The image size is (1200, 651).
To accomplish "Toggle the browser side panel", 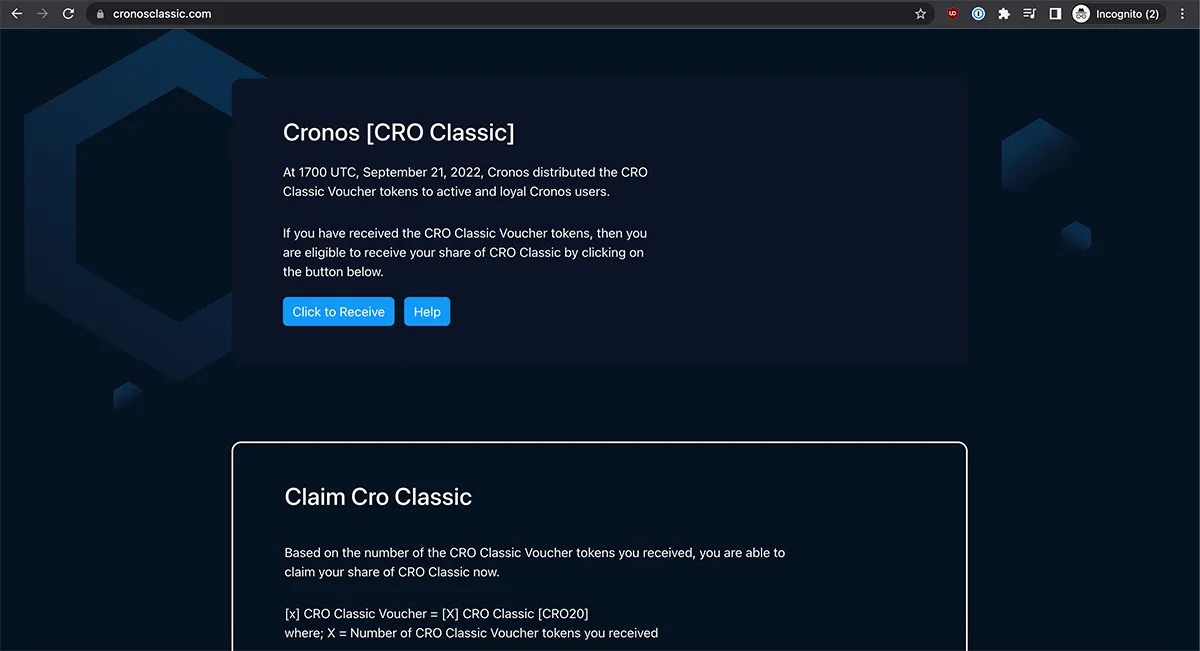I will [1055, 14].
